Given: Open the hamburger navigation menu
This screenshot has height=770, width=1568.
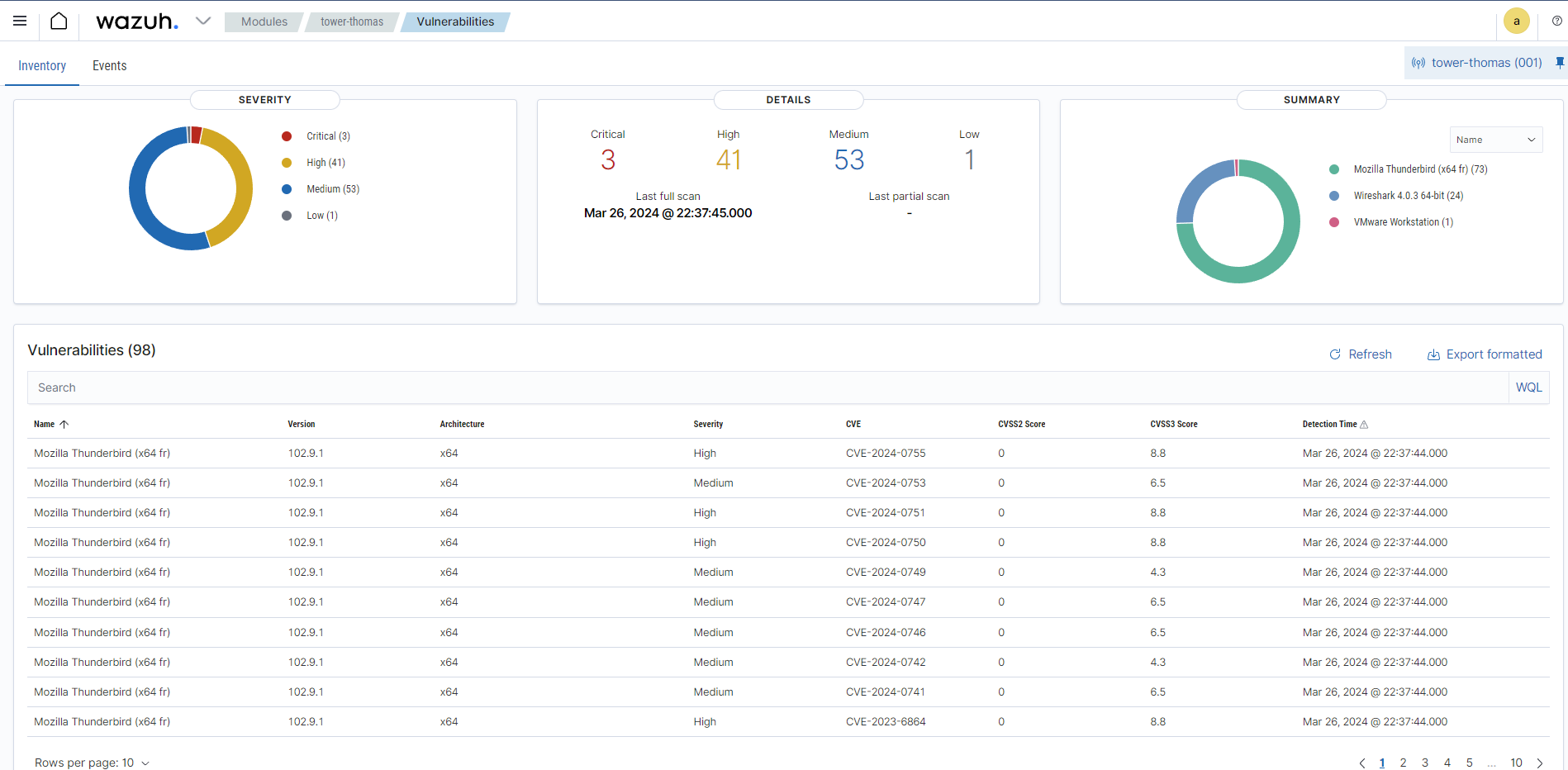Looking at the screenshot, I should [20, 21].
